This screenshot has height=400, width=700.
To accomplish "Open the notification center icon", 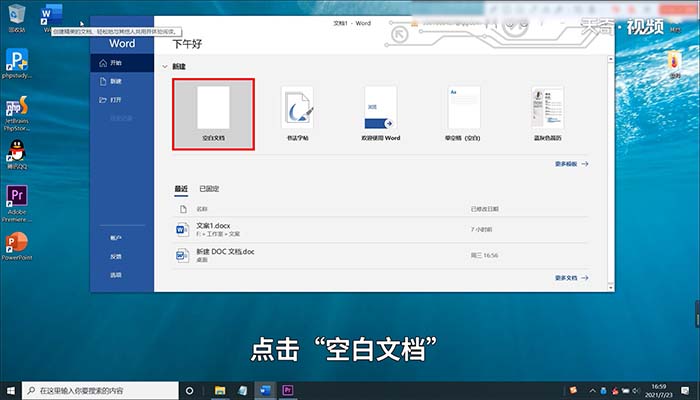I will tap(685, 391).
